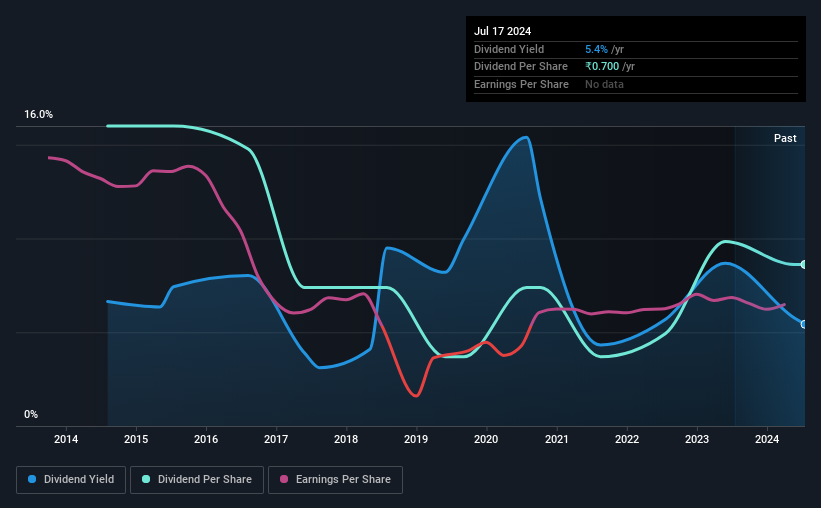Click the 2018 x-axis label
This screenshot has width=821, height=508.
click(346, 439)
